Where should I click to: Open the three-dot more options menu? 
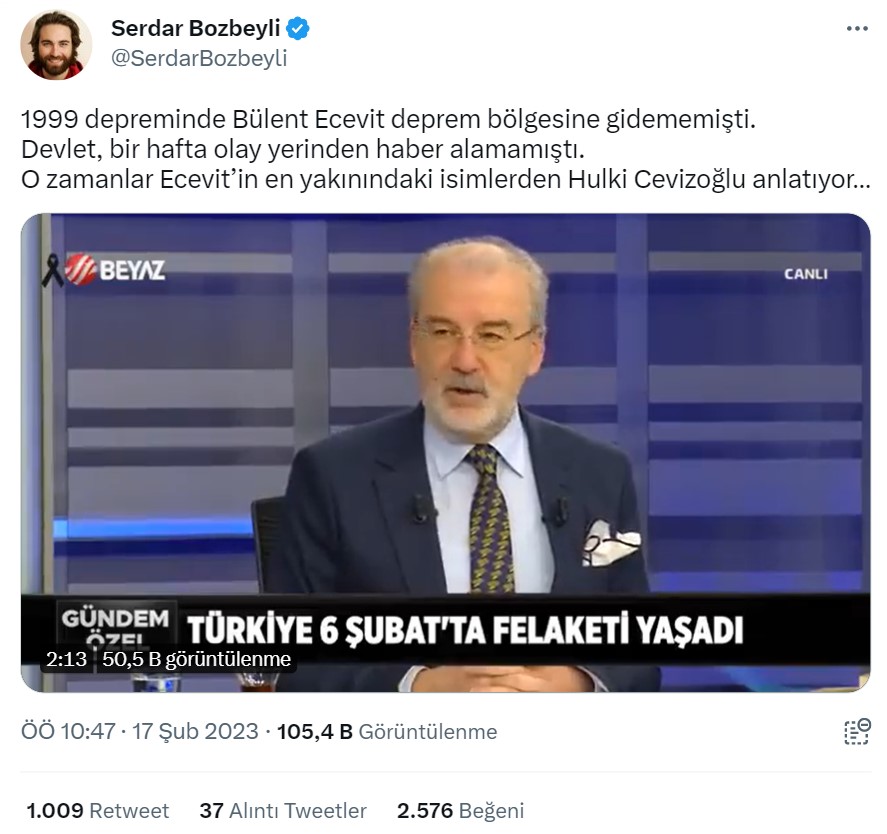(857, 28)
